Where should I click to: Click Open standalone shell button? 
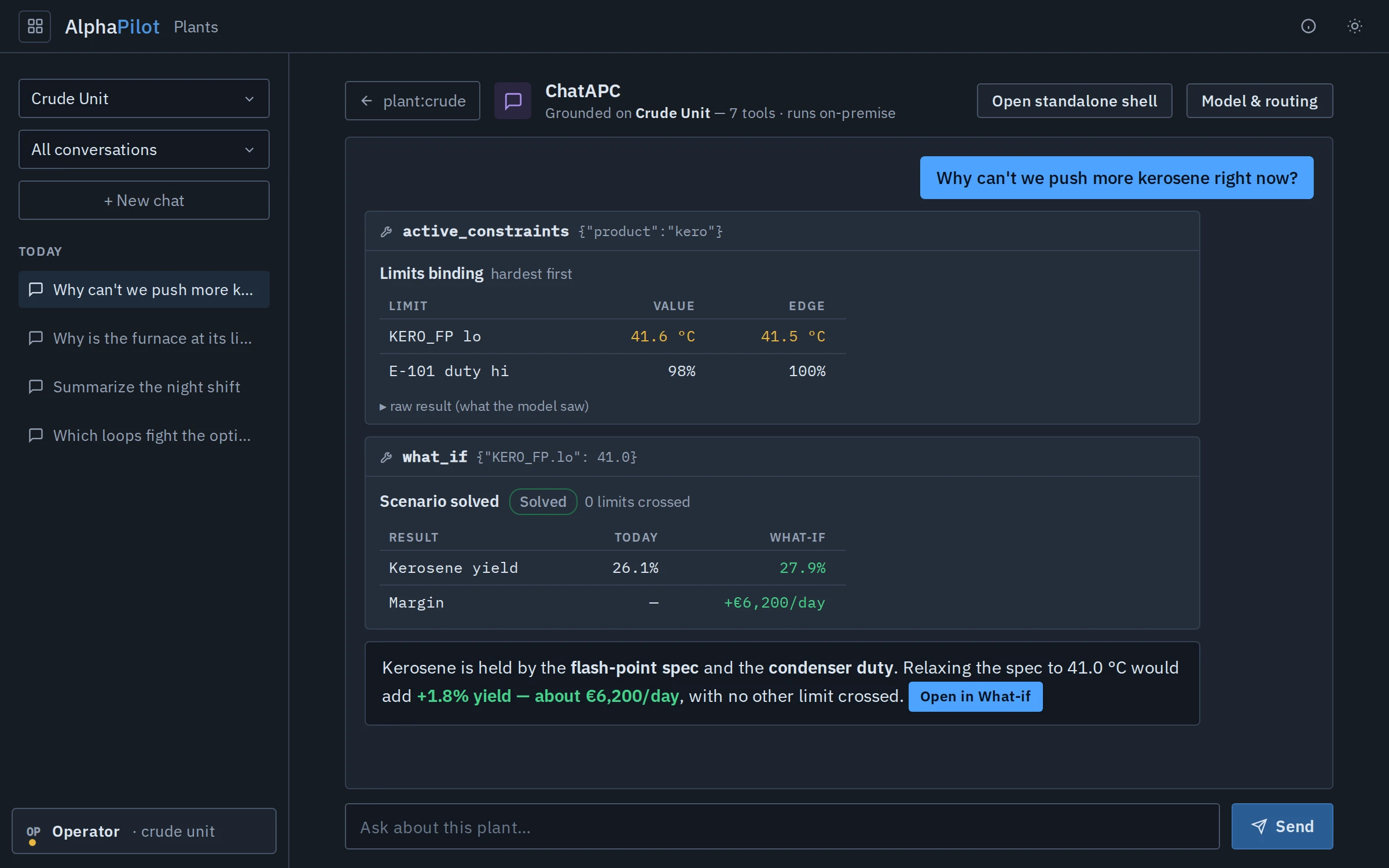point(1075,101)
